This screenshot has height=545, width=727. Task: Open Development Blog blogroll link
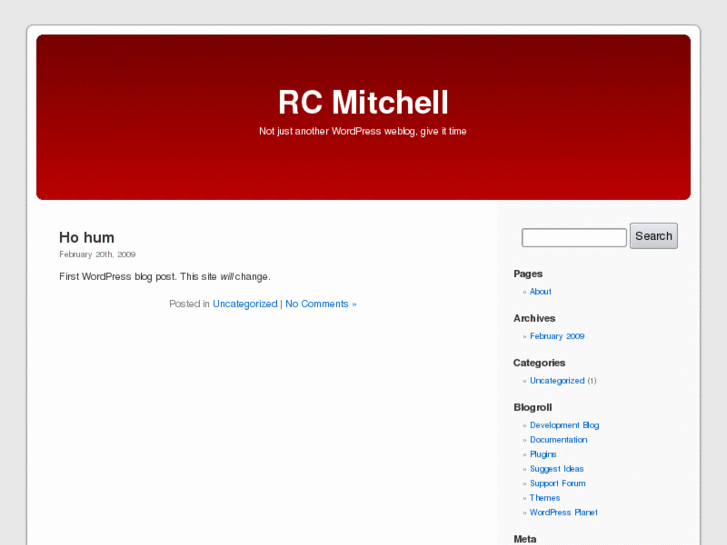pyautogui.click(x=564, y=425)
